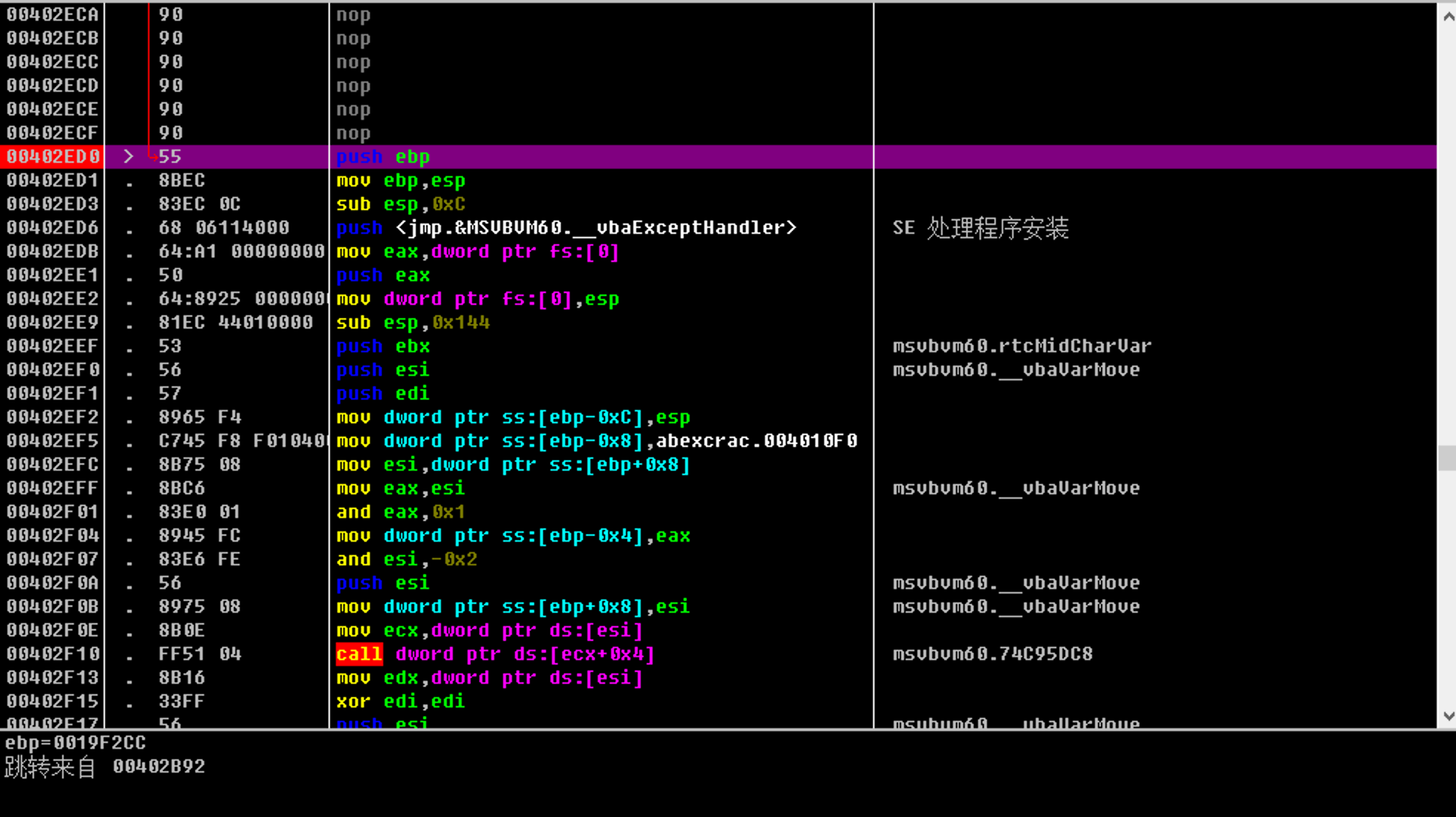Click address 00402F10 in address column
The image size is (1456, 817).
(x=53, y=654)
